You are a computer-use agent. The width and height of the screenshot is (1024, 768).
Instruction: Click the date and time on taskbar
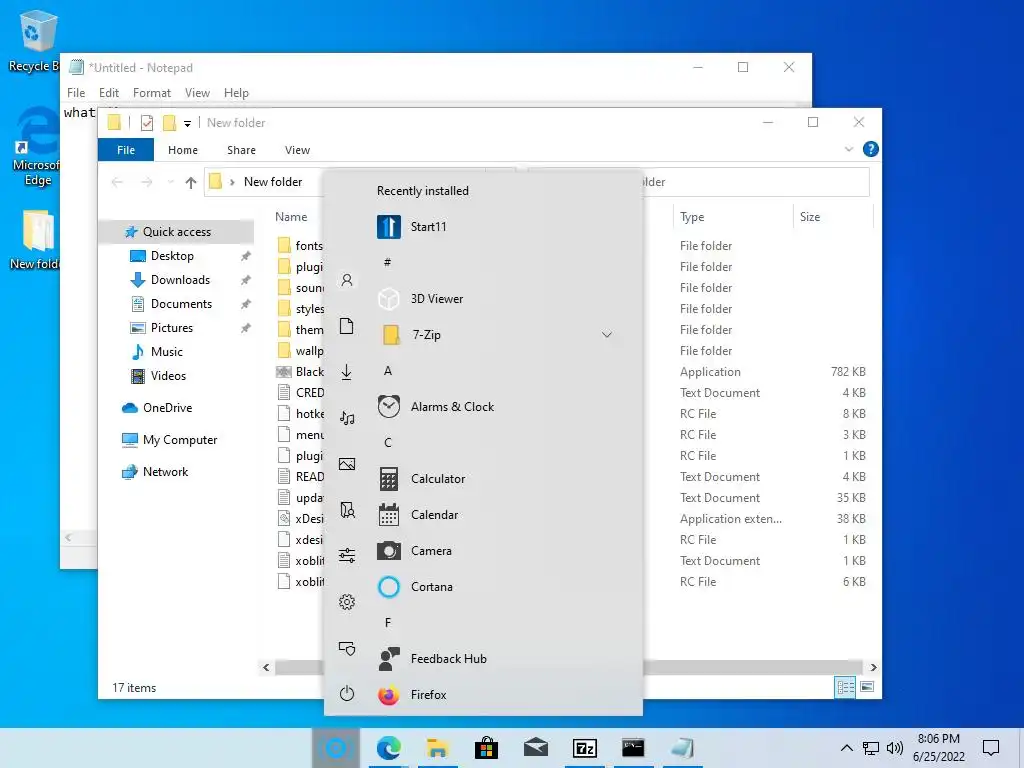click(x=938, y=748)
